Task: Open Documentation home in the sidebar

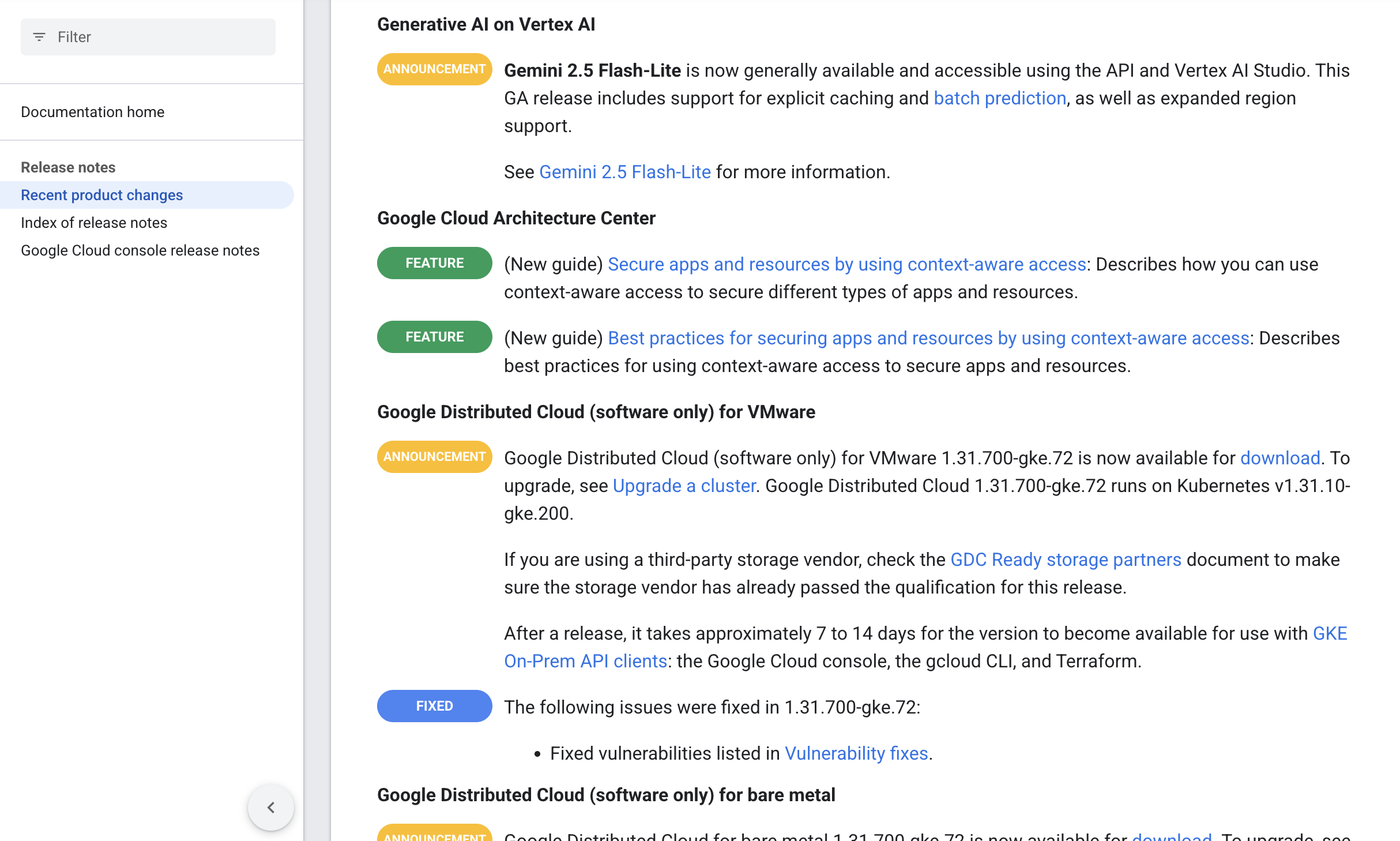Action: coord(92,111)
